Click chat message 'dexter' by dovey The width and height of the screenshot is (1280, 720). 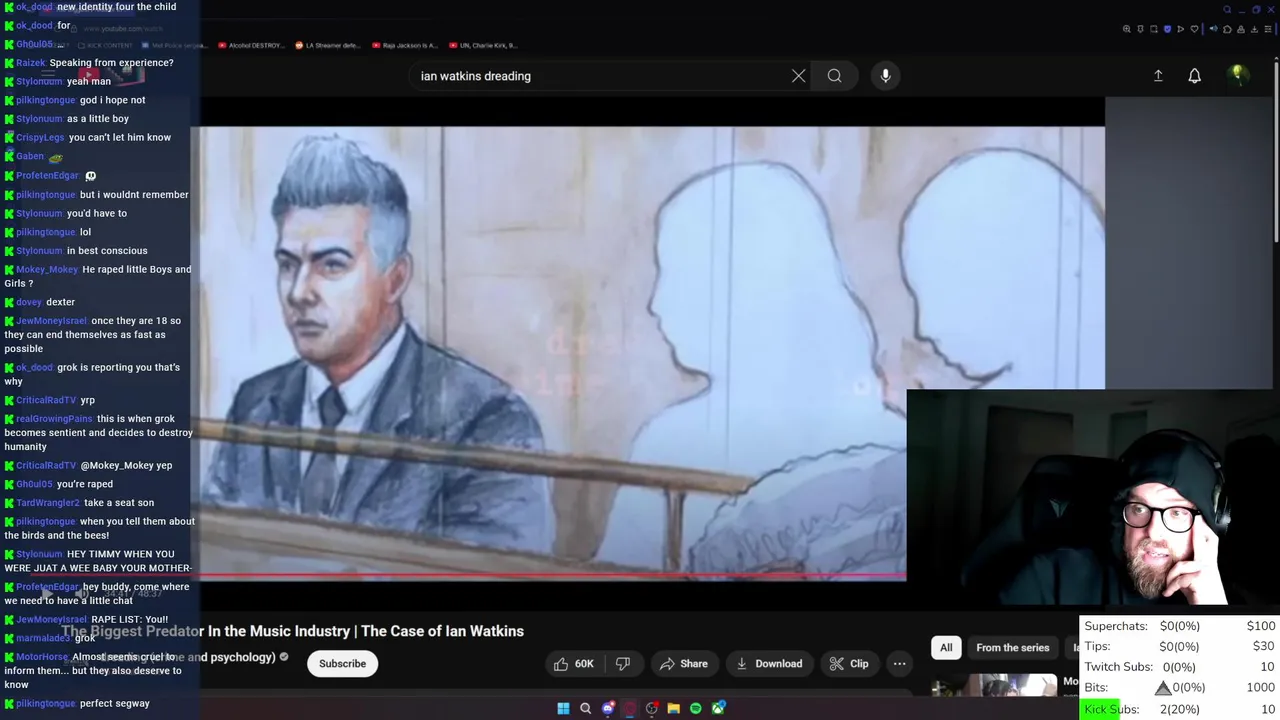coord(60,302)
